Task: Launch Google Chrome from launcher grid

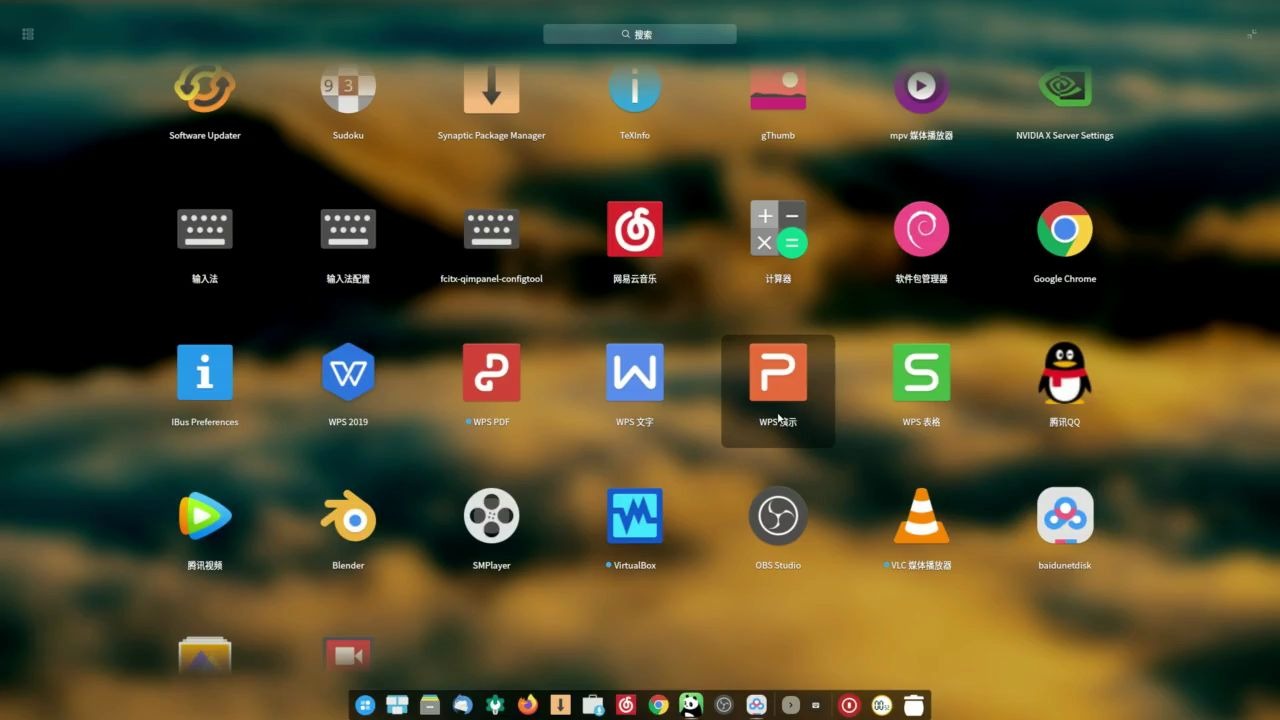Action: 1065,230
